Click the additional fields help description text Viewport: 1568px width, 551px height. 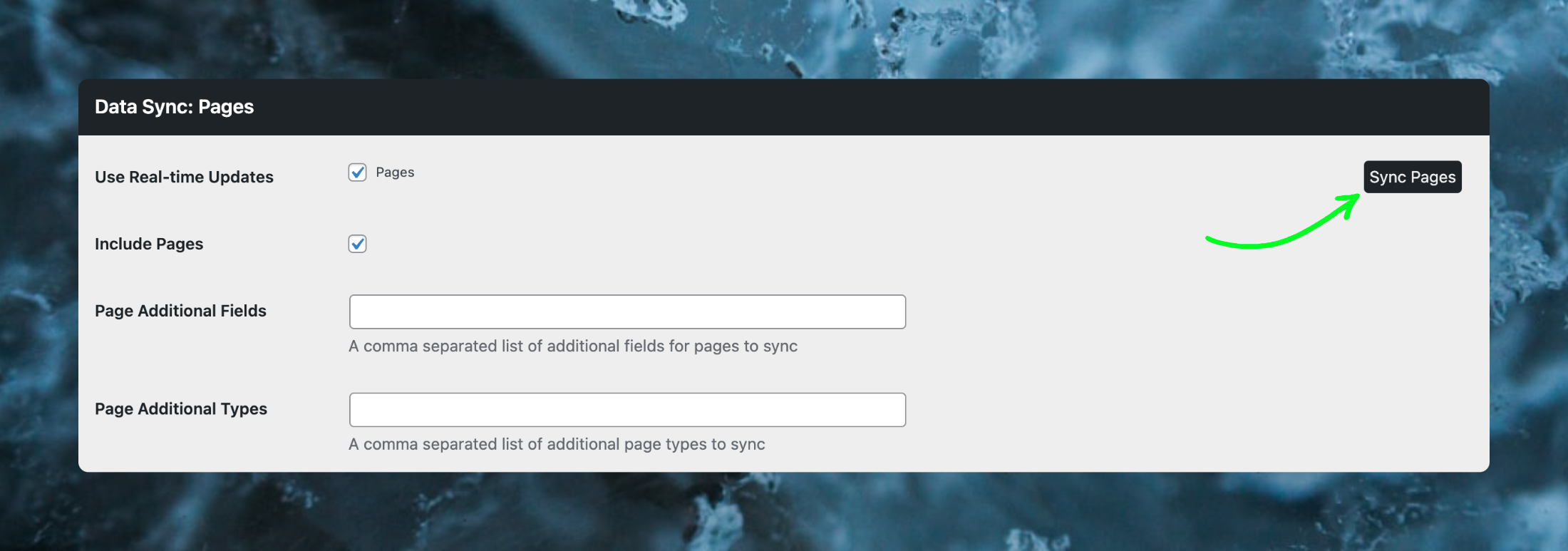tap(572, 346)
